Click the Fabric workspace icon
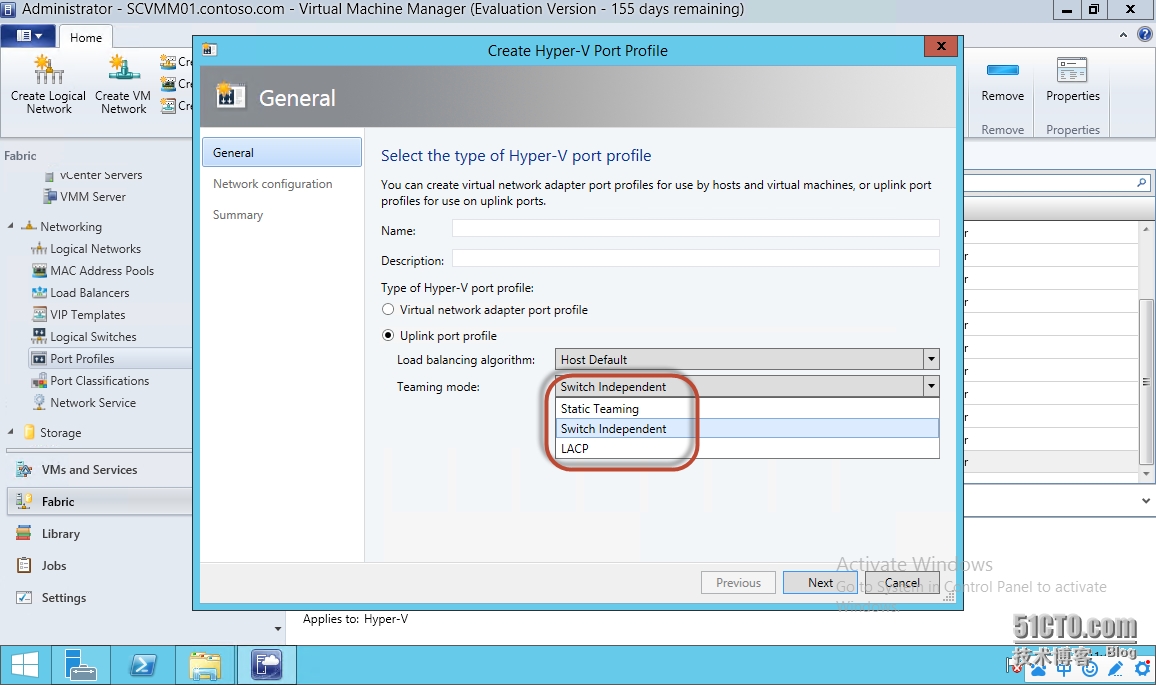This screenshot has height=685, width=1156. tap(24, 501)
